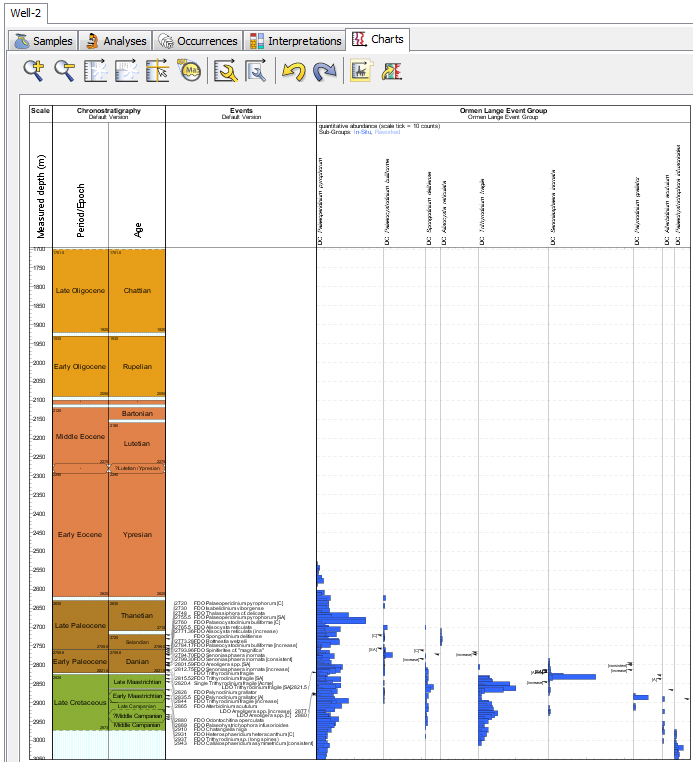Click the Late Campanian age block
This screenshot has width=693, height=762.
[x=137, y=706]
